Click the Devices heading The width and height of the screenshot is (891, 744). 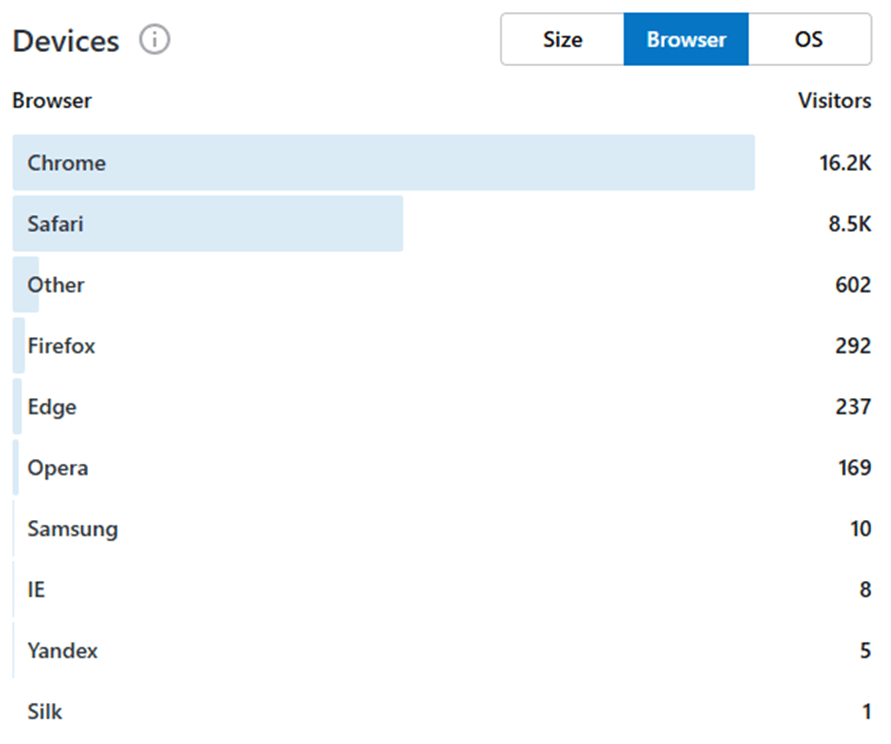[x=66, y=41]
